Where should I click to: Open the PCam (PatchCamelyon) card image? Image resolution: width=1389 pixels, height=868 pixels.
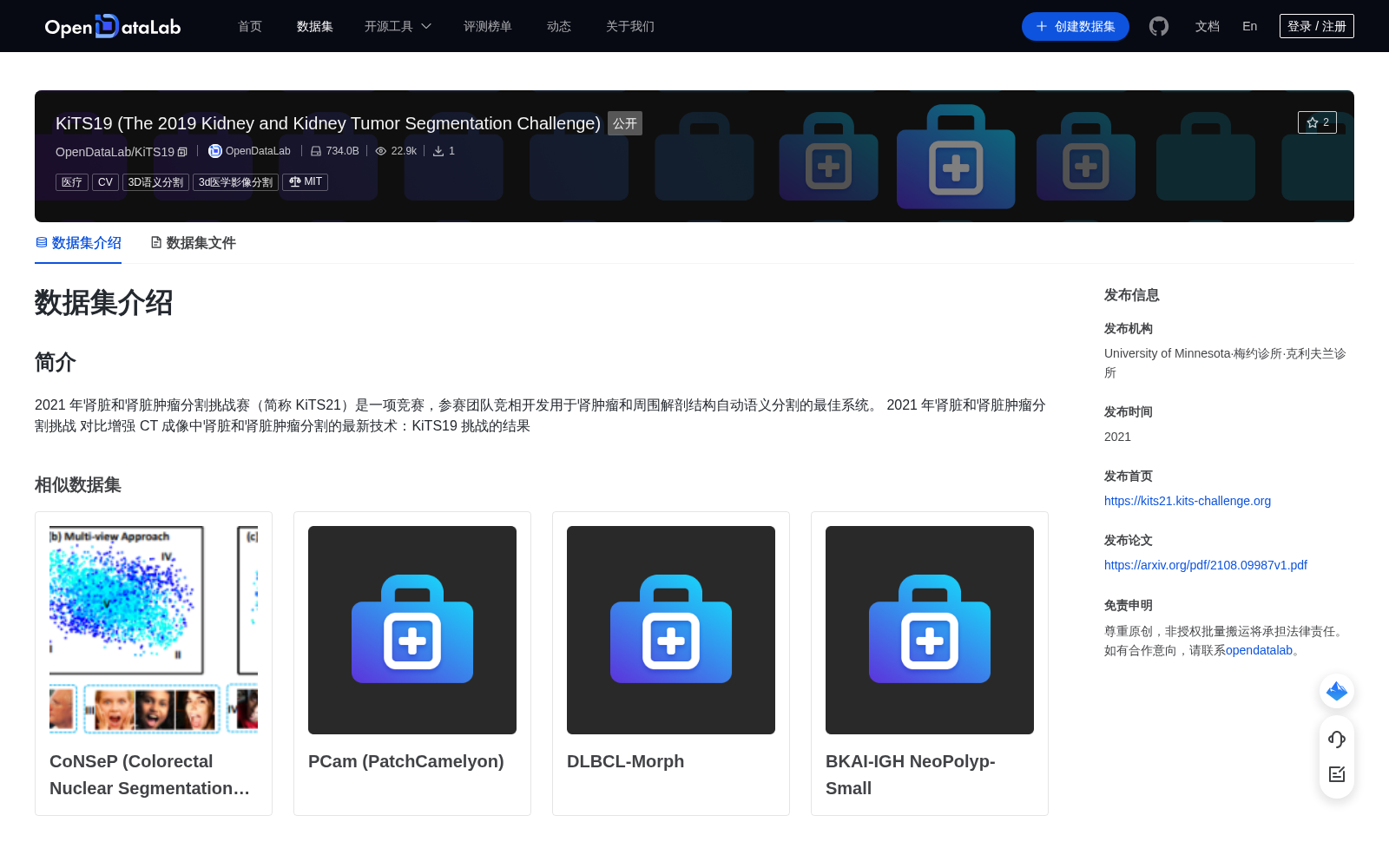412,630
